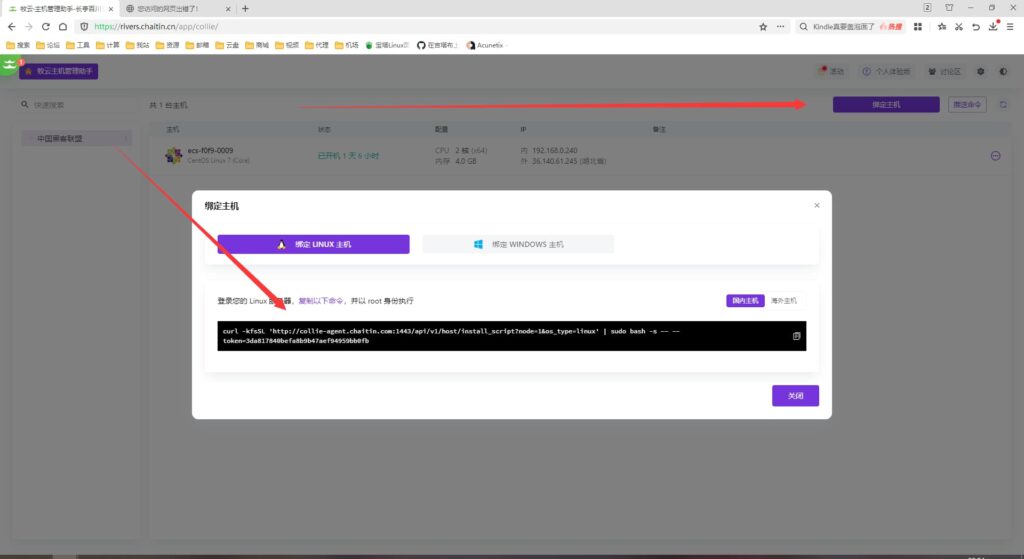Click the external IP 36.140.61.245
Viewport: 1024px width, 559px height.
(x=554, y=161)
